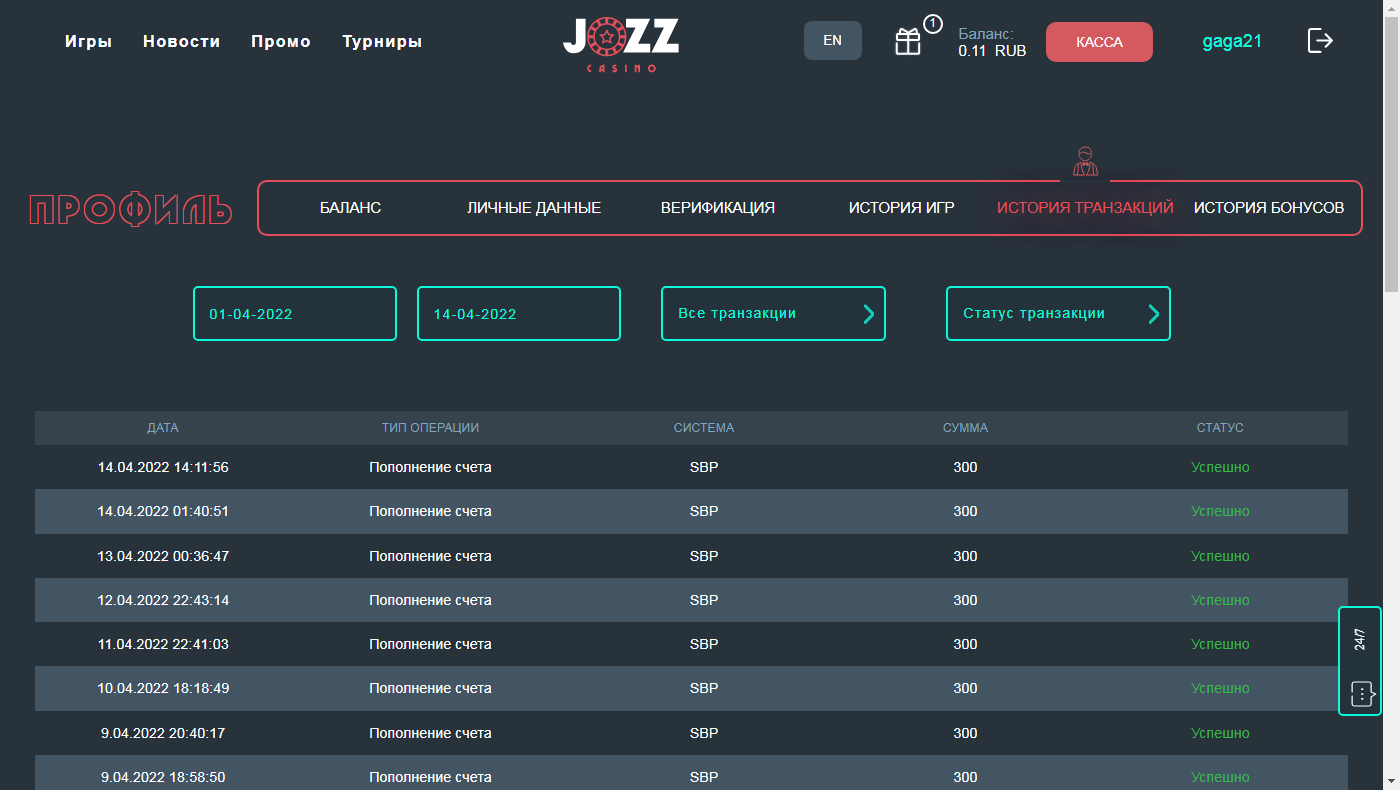Open the Промо menu item

click(281, 42)
